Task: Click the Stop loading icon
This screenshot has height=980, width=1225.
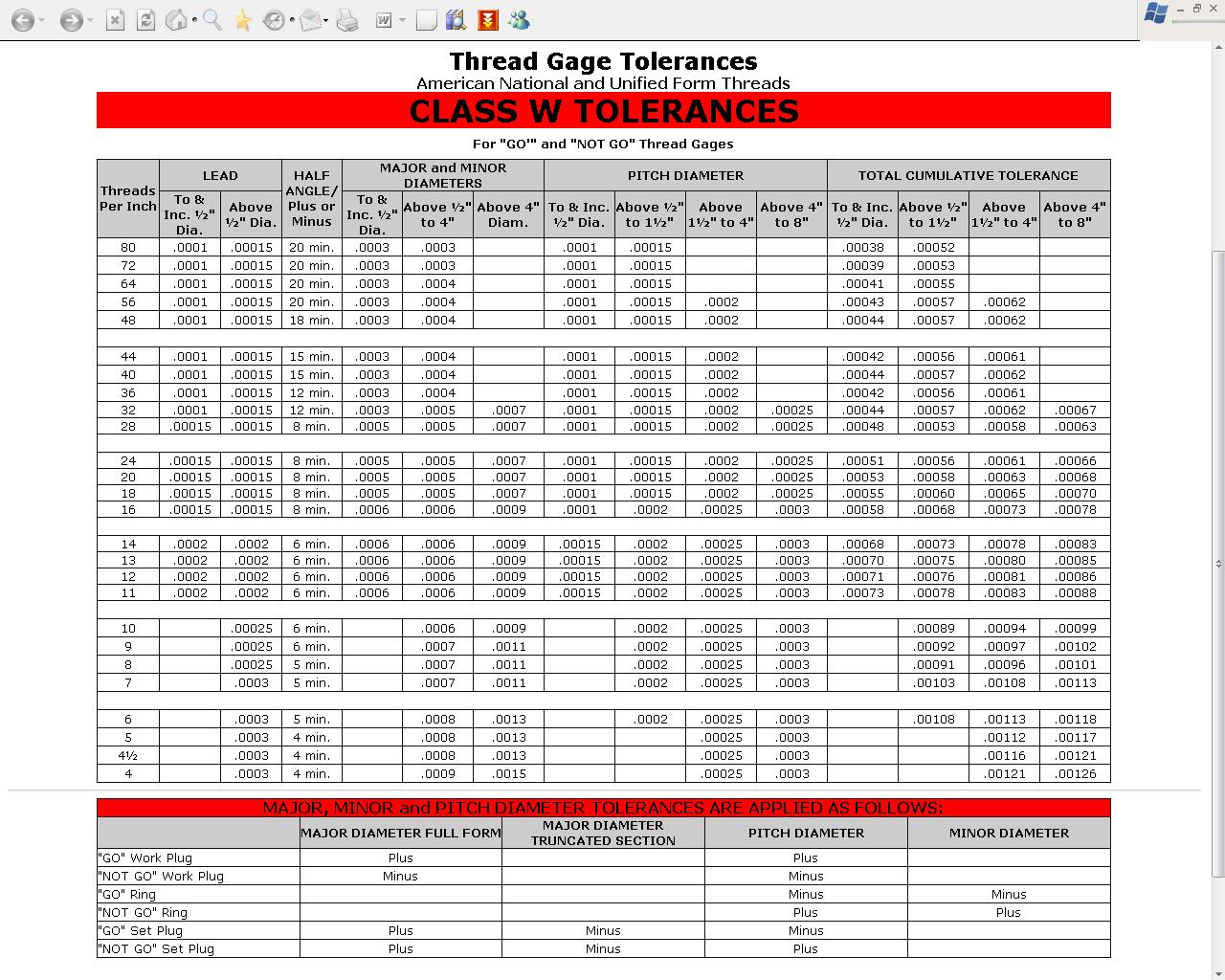Action: 115,19
